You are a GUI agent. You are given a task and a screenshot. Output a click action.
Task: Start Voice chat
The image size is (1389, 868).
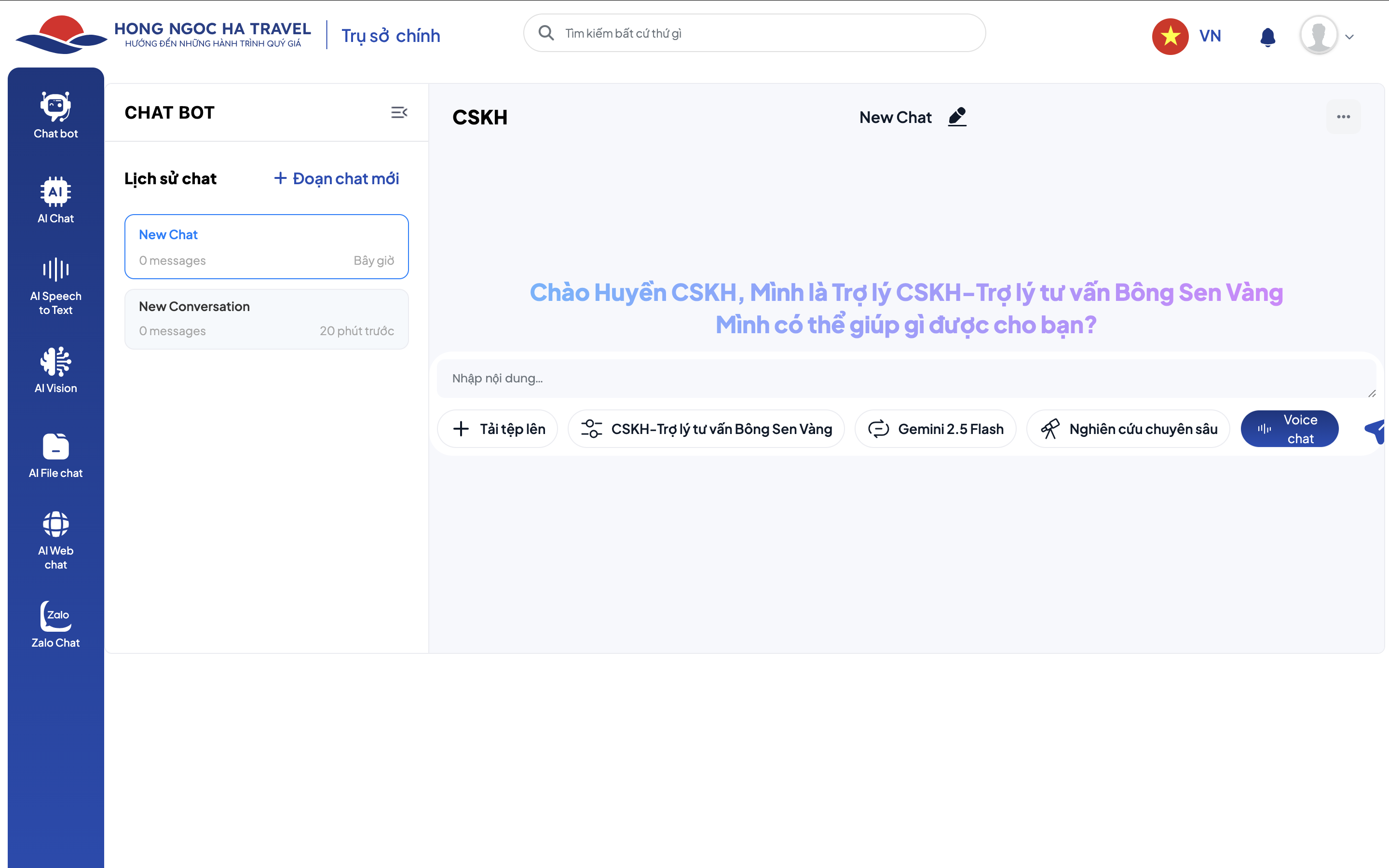(1289, 429)
